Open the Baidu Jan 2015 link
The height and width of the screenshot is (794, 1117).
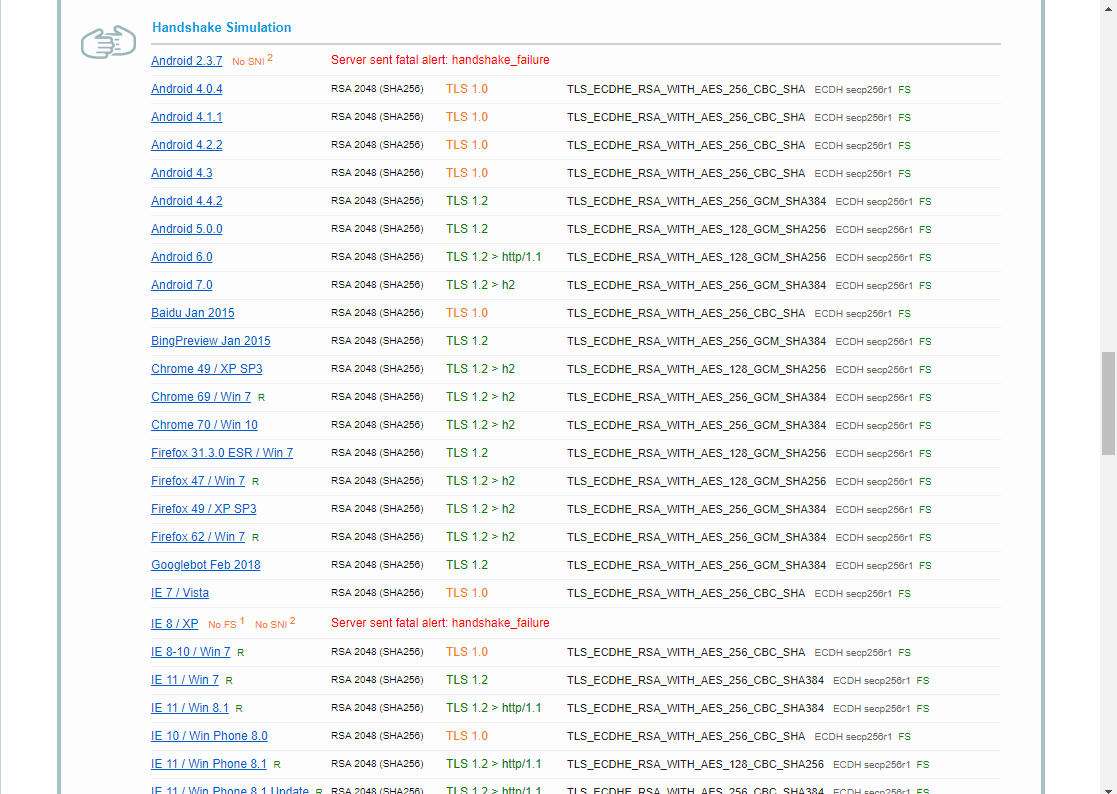click(x=192, y=313)
